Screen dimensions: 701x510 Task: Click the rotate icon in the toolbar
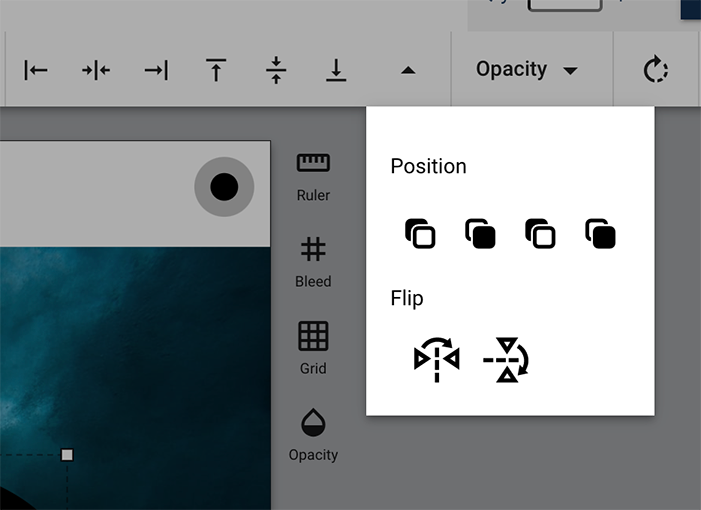655,70
